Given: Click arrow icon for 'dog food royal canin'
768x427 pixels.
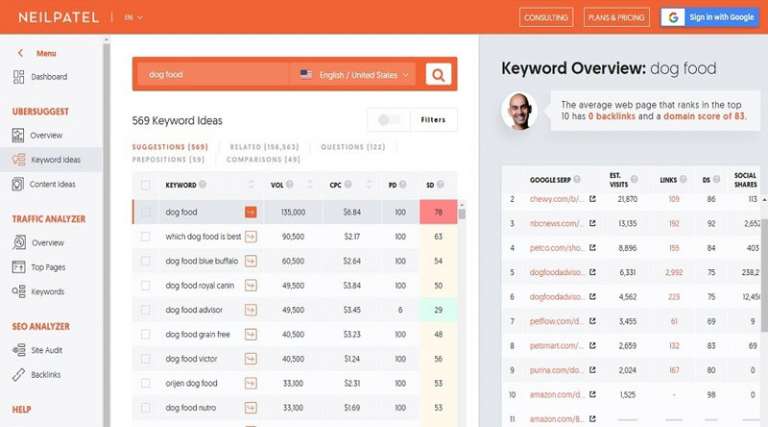Looking at the screenshot, I should tap(251, 285).
